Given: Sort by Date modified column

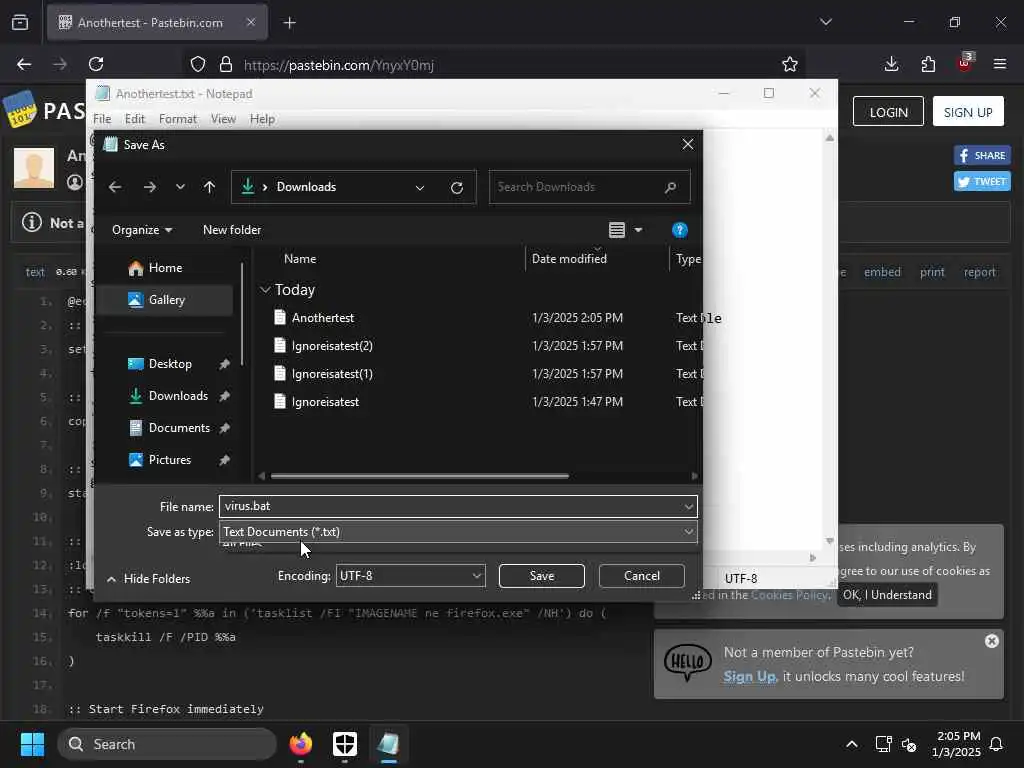Looking at the screenshot, I should click(x=569, y=259).
